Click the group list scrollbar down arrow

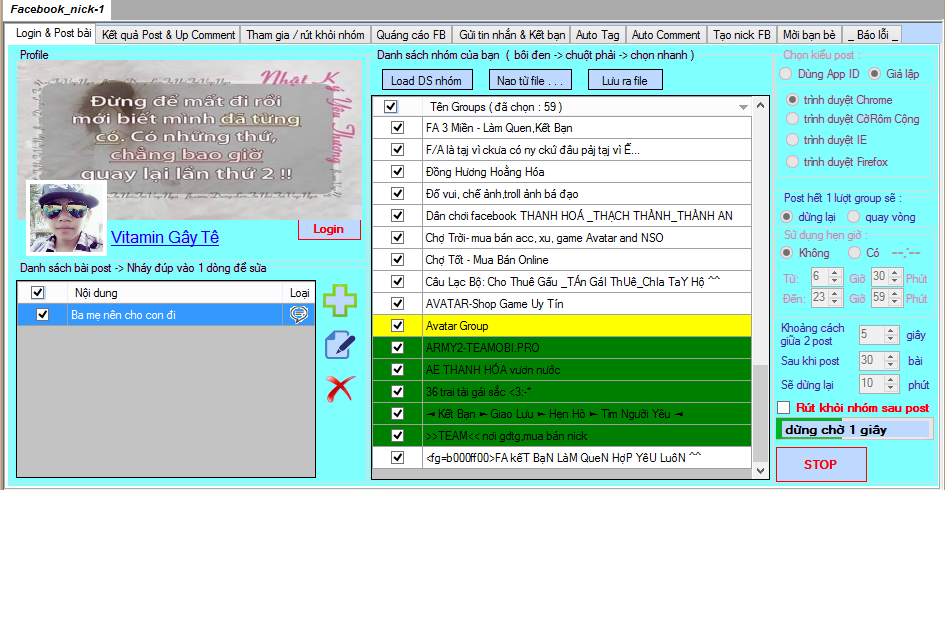(760, 470)
